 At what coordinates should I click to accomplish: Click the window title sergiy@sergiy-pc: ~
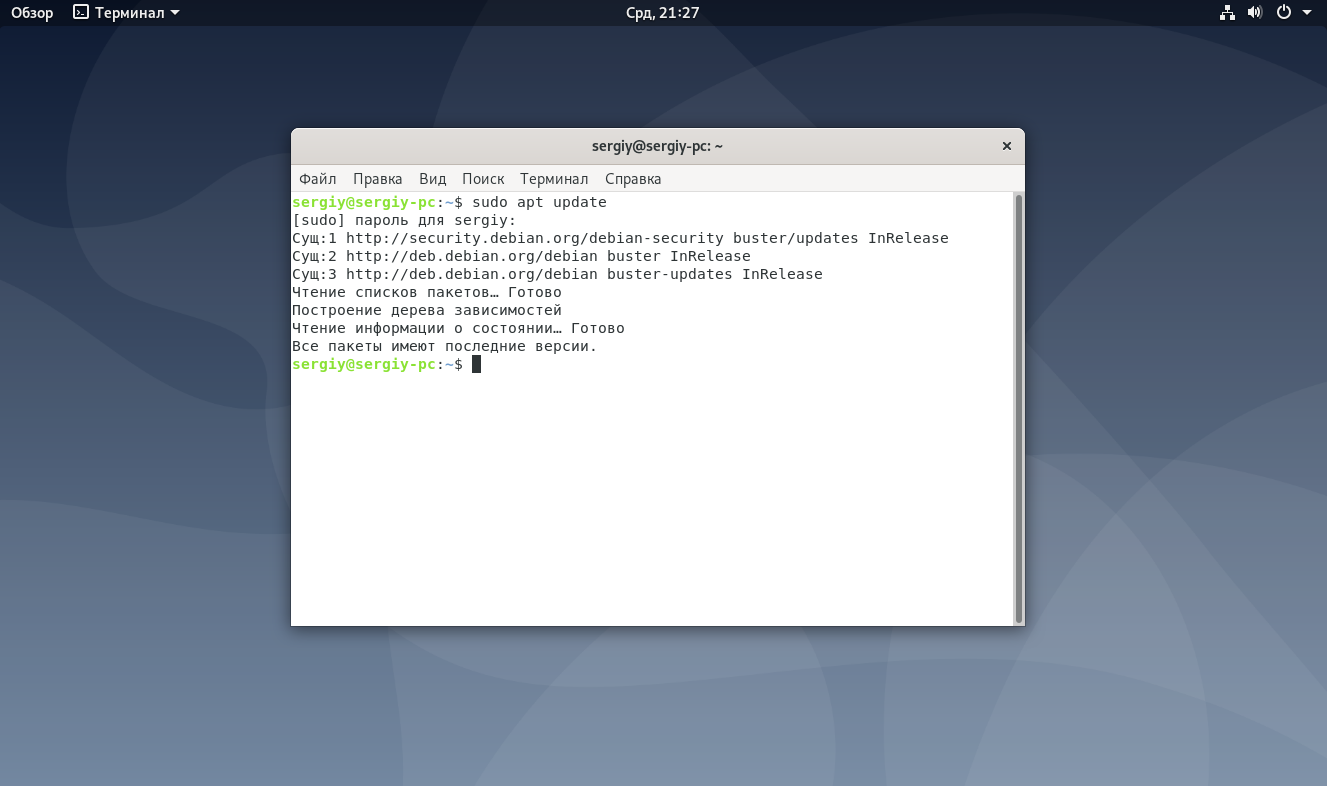[657, 146]
